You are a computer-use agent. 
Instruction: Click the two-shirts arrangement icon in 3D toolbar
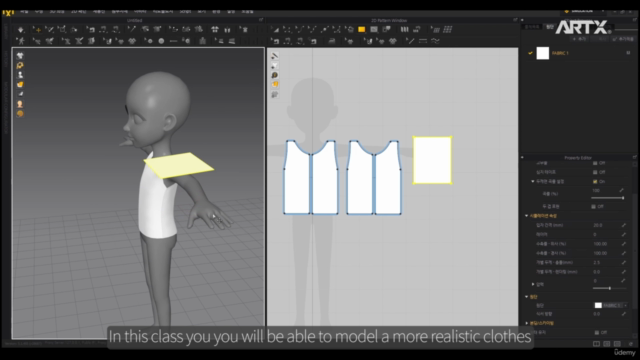click(x=215, y=29)
